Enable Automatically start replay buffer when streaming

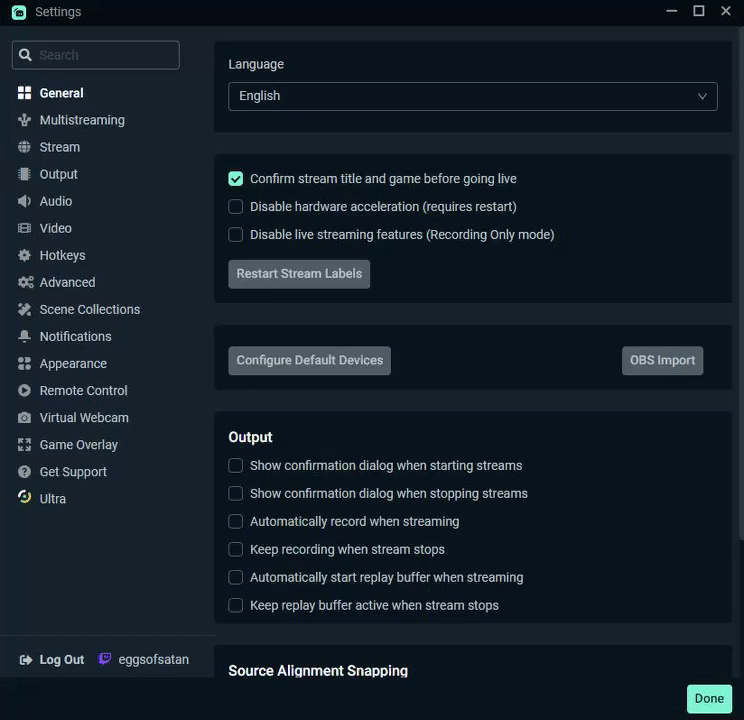pyautogui.click(x=235, y=578)
